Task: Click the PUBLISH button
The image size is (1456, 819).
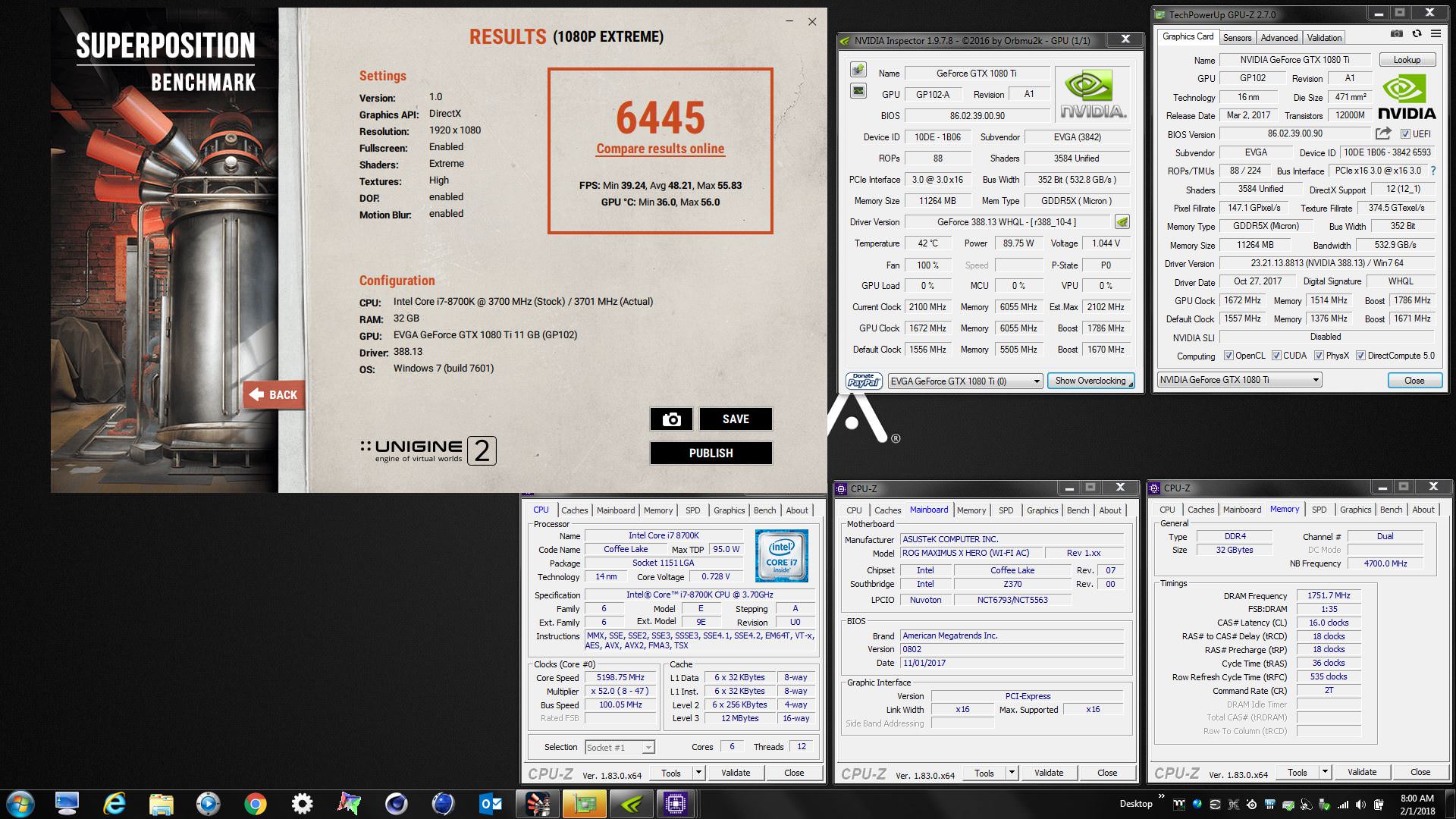Action: [x=711, y=453]
